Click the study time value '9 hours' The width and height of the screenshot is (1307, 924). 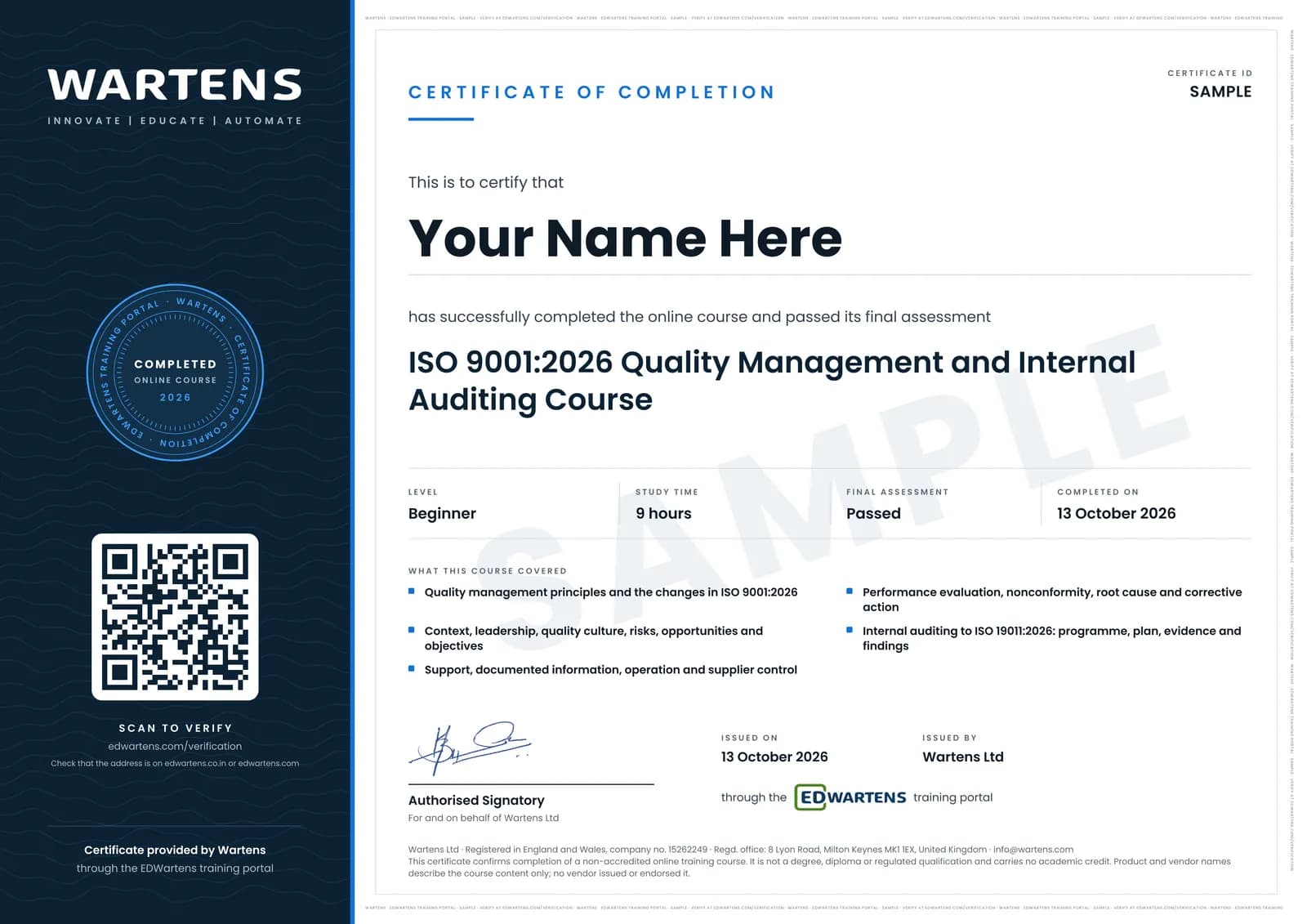pyautogui.click(x=663, y=513)
